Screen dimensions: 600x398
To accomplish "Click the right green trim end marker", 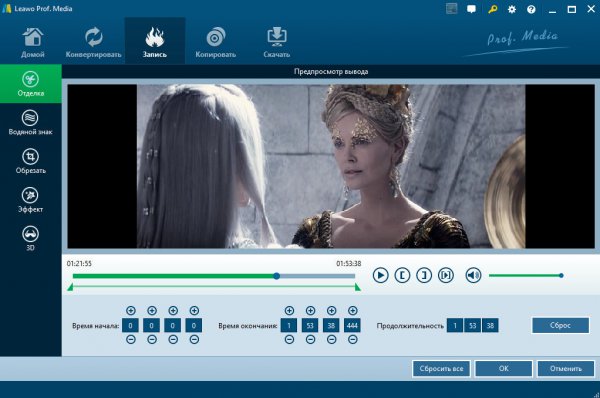I will [x=357, y=287].
